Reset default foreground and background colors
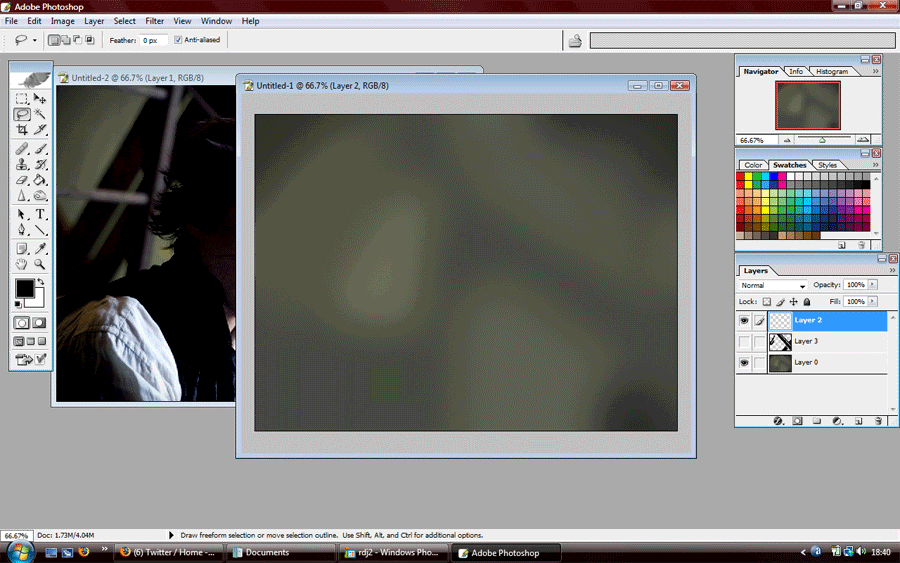 click(18, 304)
